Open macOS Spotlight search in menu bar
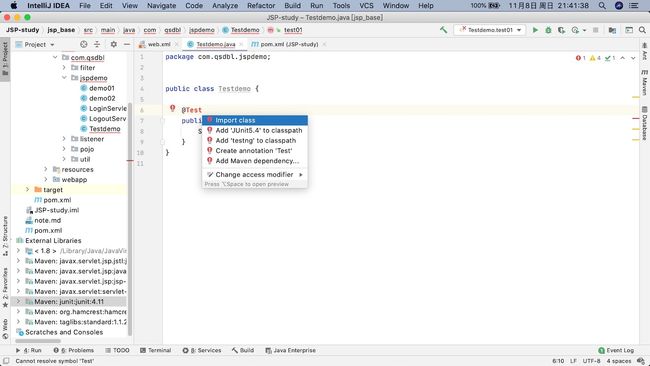Viewport: 650px width, 366px height. tap(602, 5)
